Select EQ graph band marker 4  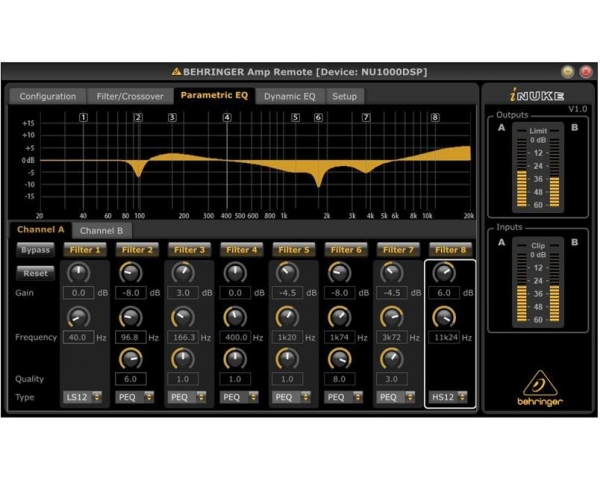tap(227, 117)
